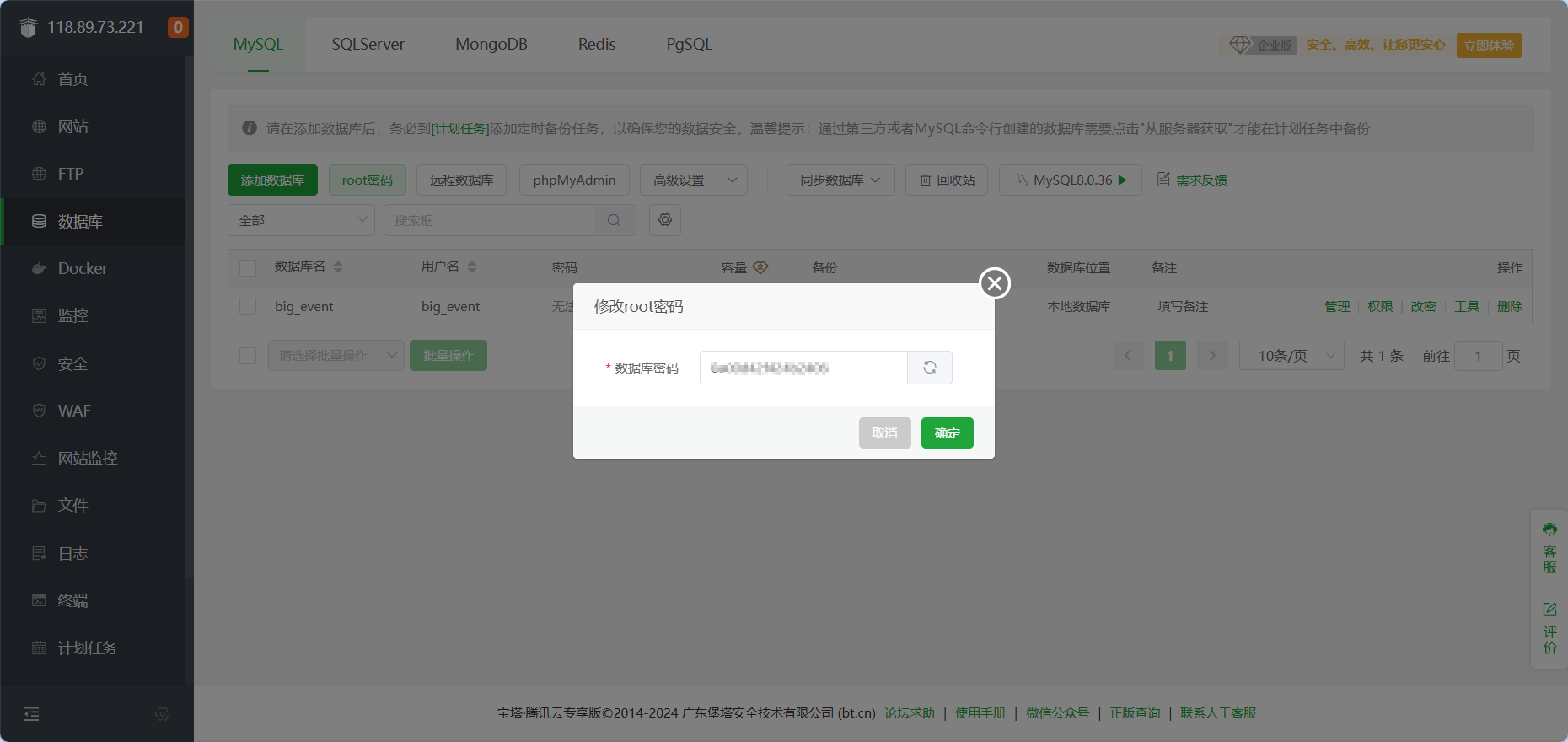Toggle the batch operation checkbox
Viewport: 1568px width, 742px height.
(x=248, y=356)
